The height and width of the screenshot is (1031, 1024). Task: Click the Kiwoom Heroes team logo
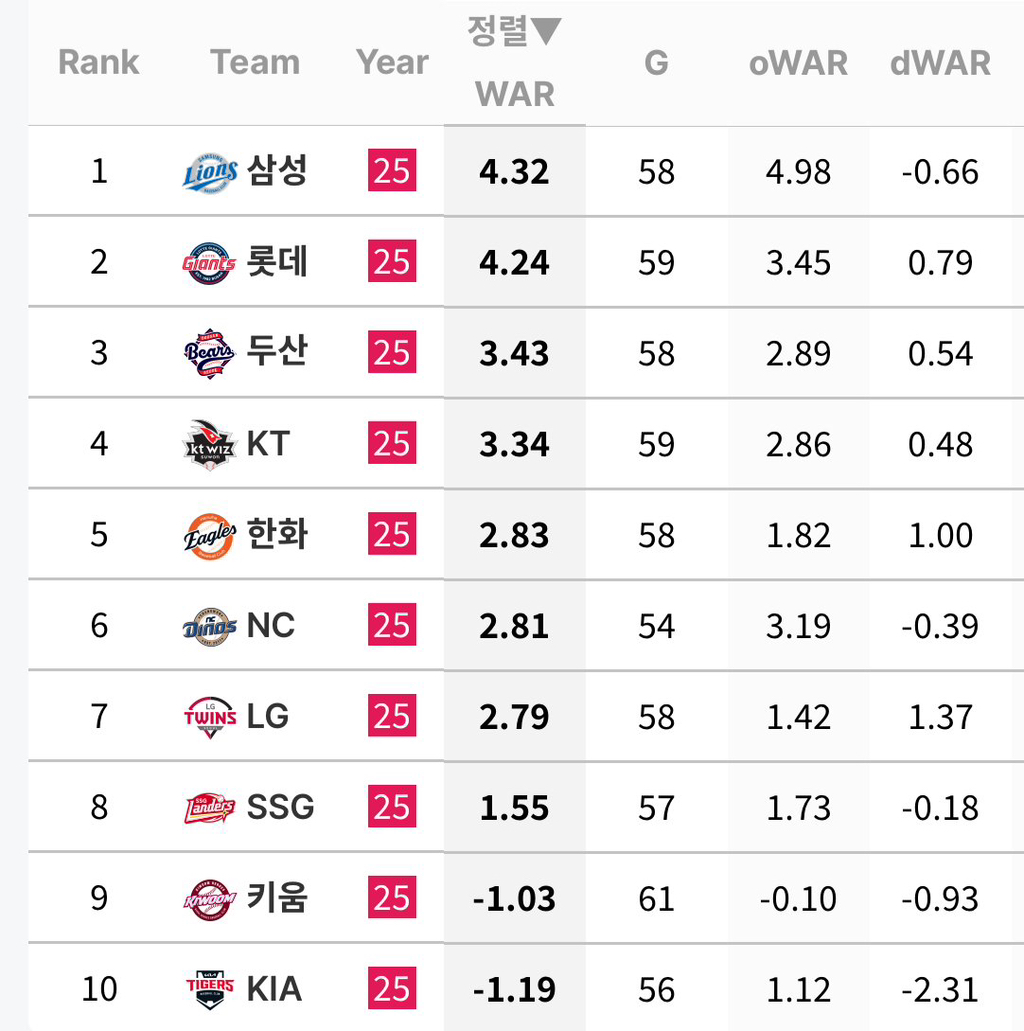[210, 899]
